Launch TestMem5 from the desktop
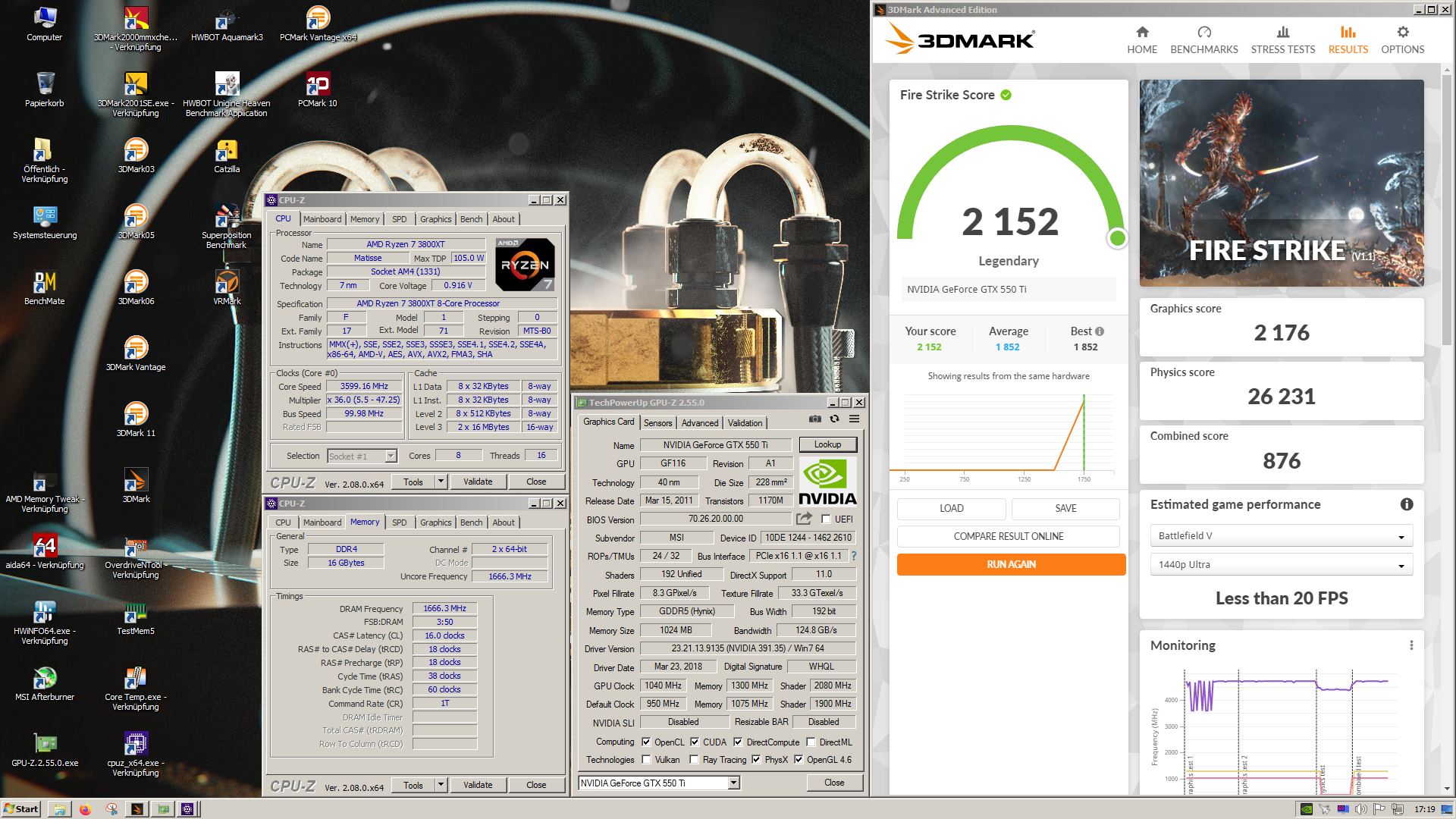1456x819 pixels. point(136,617)
